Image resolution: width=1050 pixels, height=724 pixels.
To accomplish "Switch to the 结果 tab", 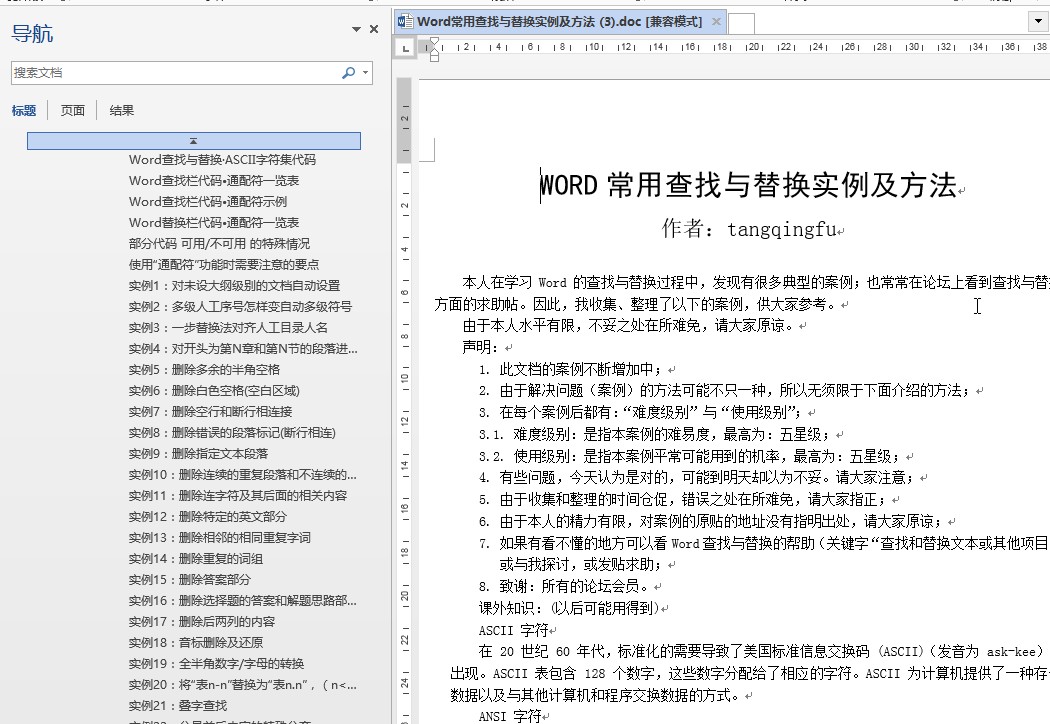I will point(121,111).
